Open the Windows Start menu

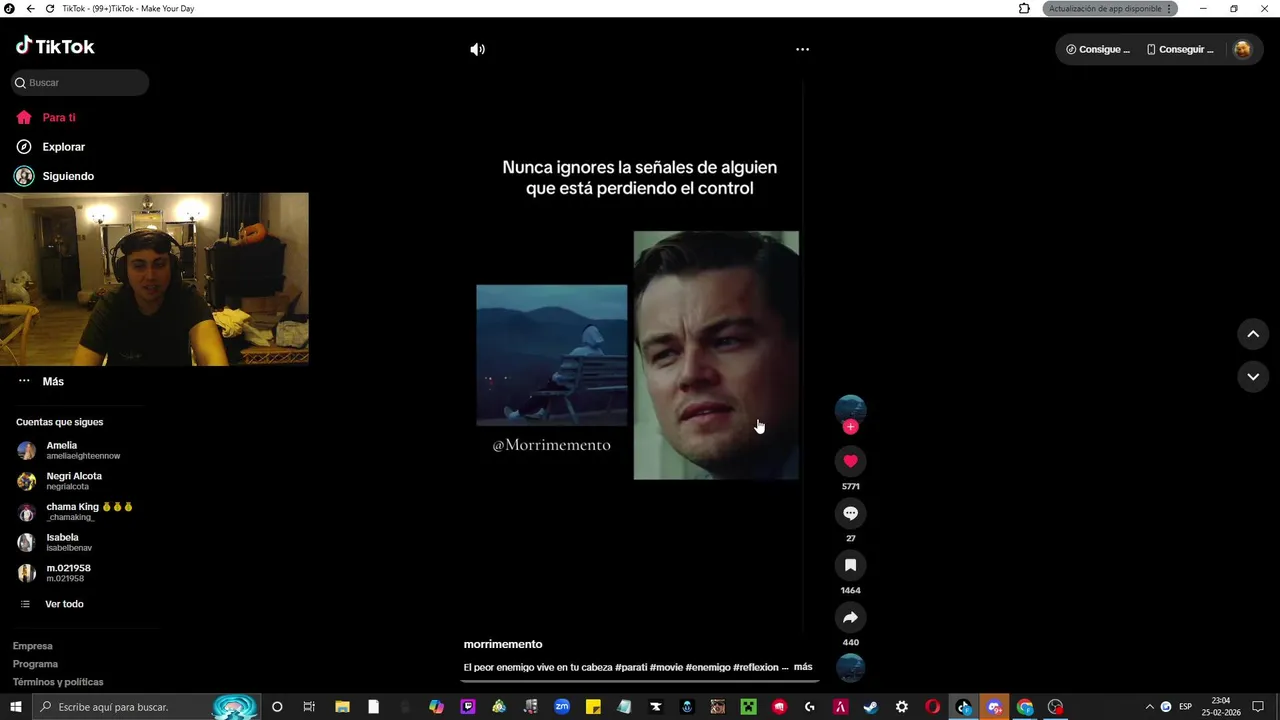(16, 707)
